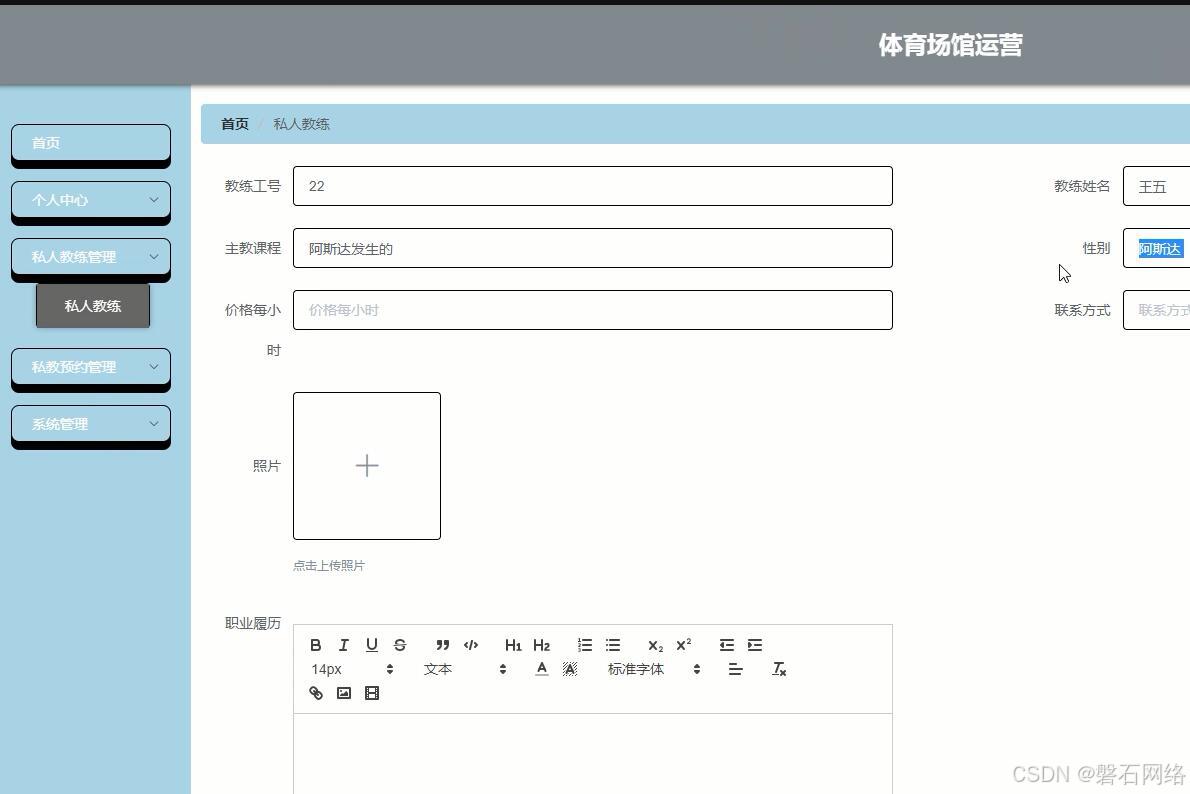Viewport: 1190px width, 794px height.
Task: Focus the 联系方式 input field
Action: tap(1157, 310)
